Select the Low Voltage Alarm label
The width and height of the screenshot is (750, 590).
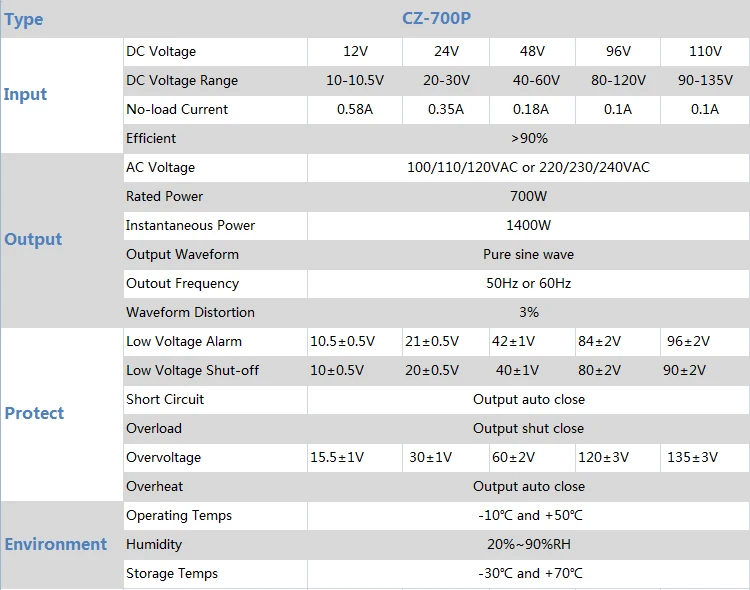click(184, 342)
